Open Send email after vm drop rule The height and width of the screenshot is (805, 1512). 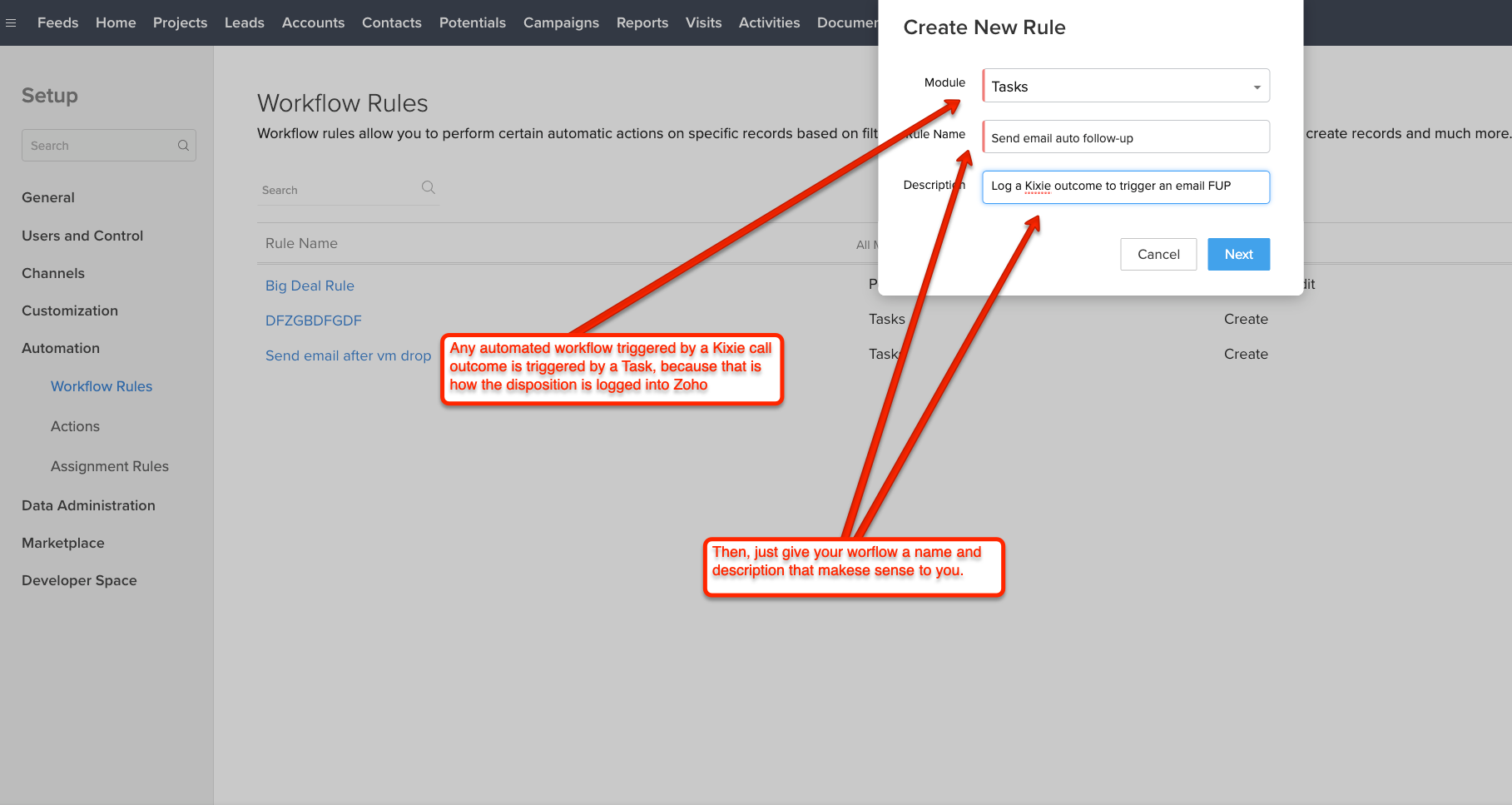(x=348, y=355)
